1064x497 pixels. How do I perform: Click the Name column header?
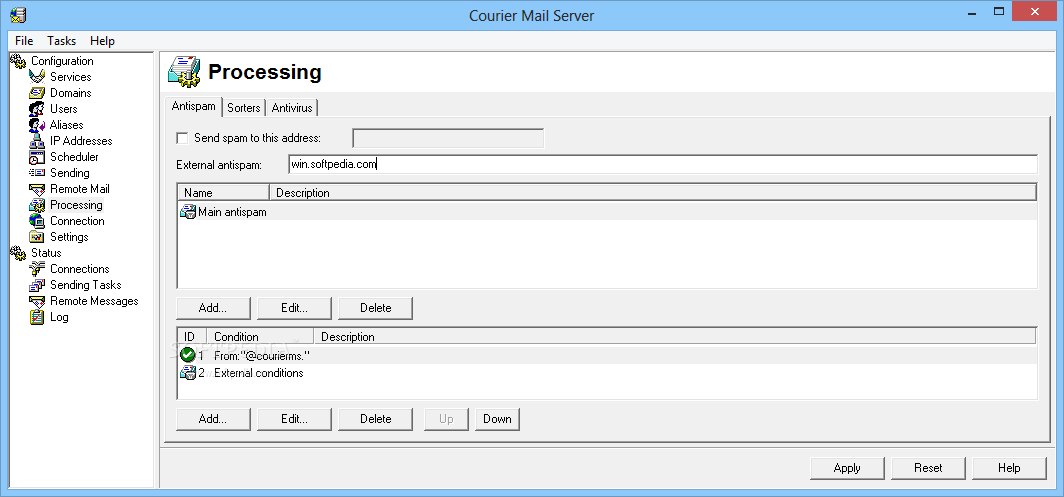click(223, 193)
